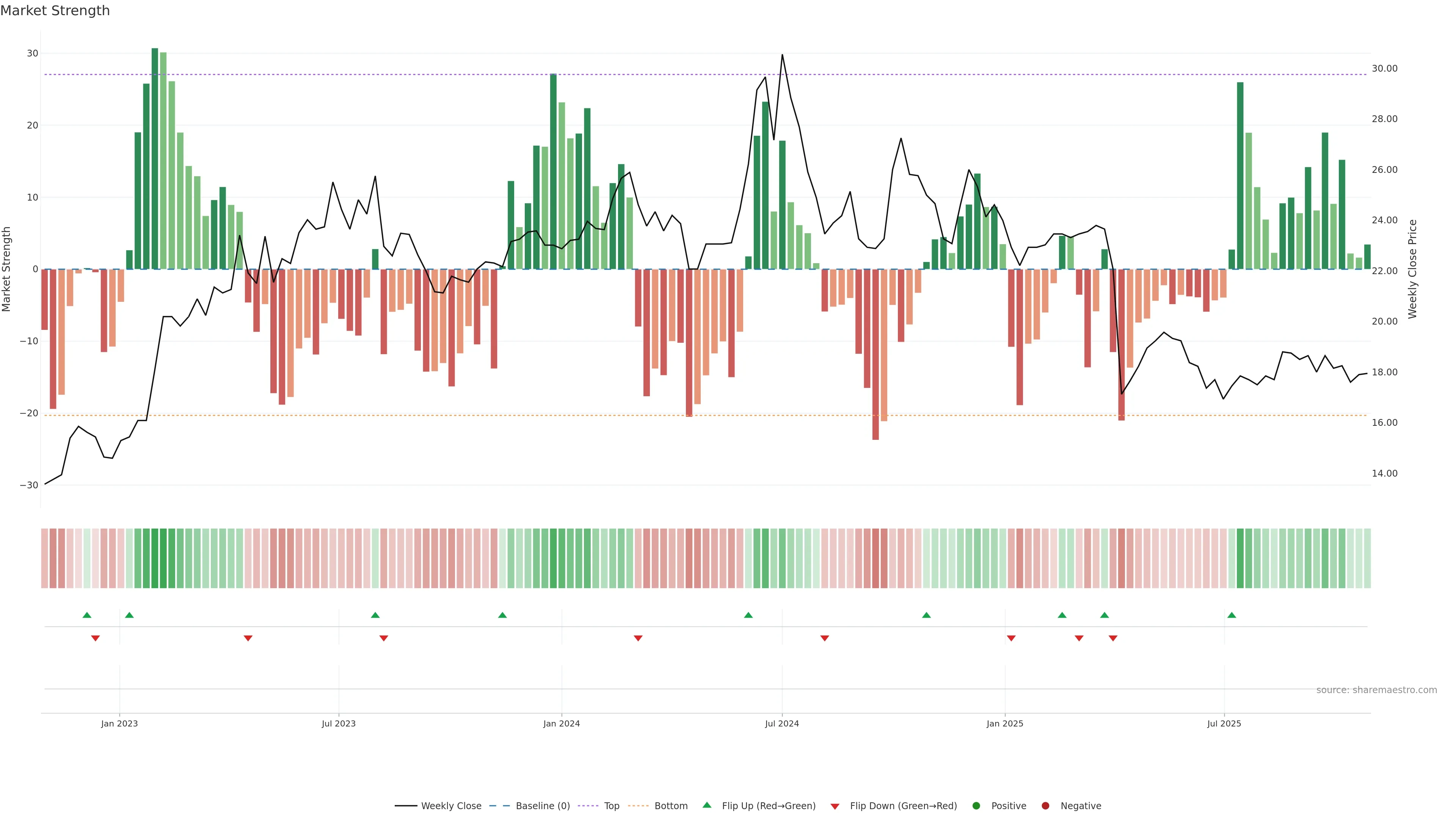This screenshot has height=819, width=1456.
Task: Click first flip-up triangle before Jan 2023
Action: 87,615
